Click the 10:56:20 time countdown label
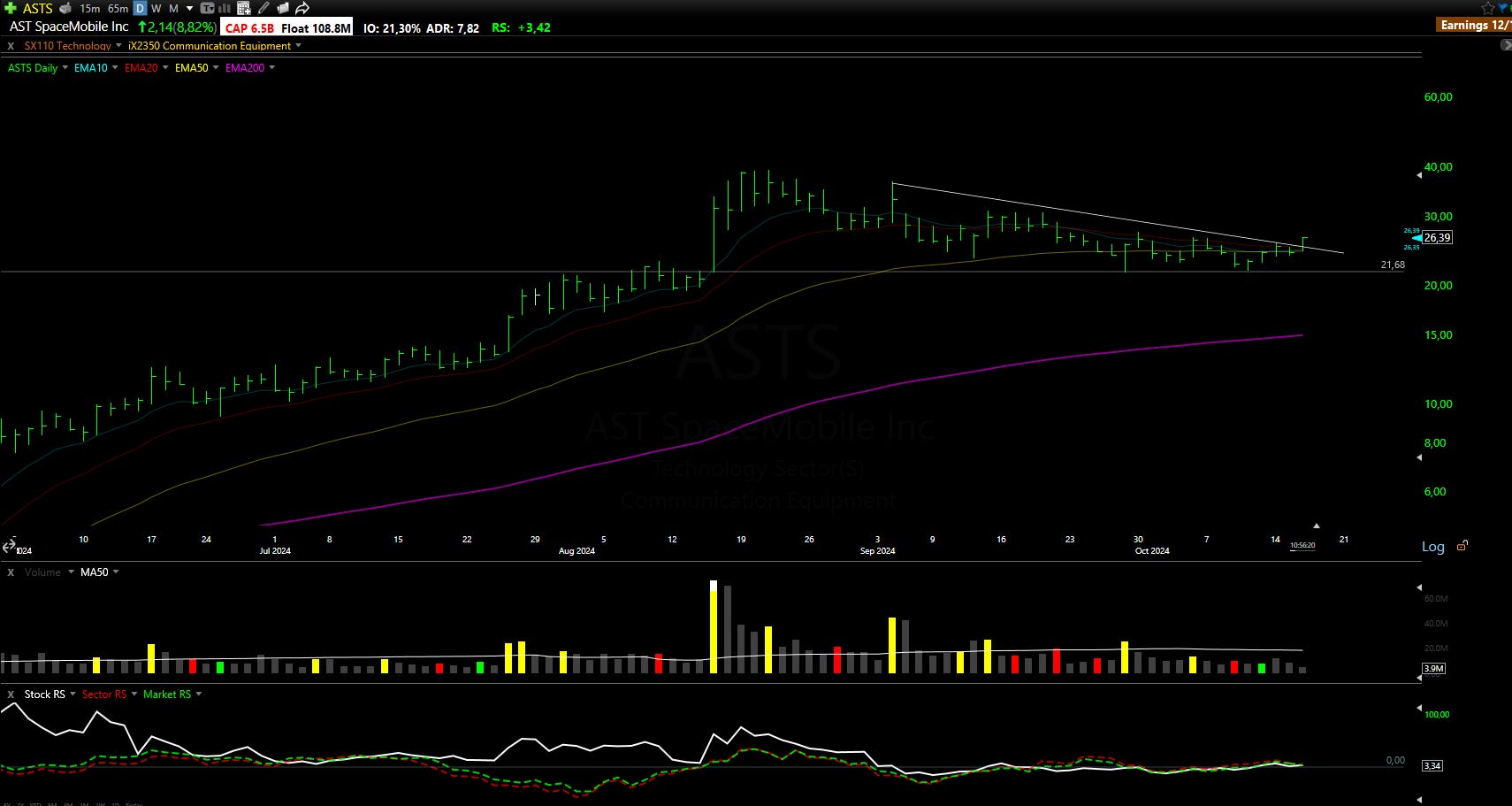1512x806 pixels. (x=1302, y=546)
